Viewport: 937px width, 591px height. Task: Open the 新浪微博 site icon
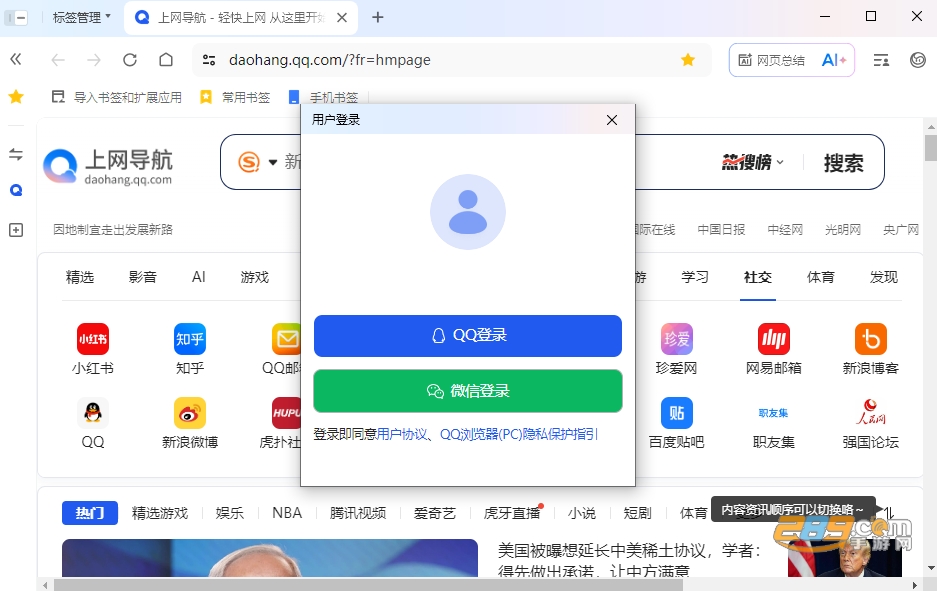point(190,413)
